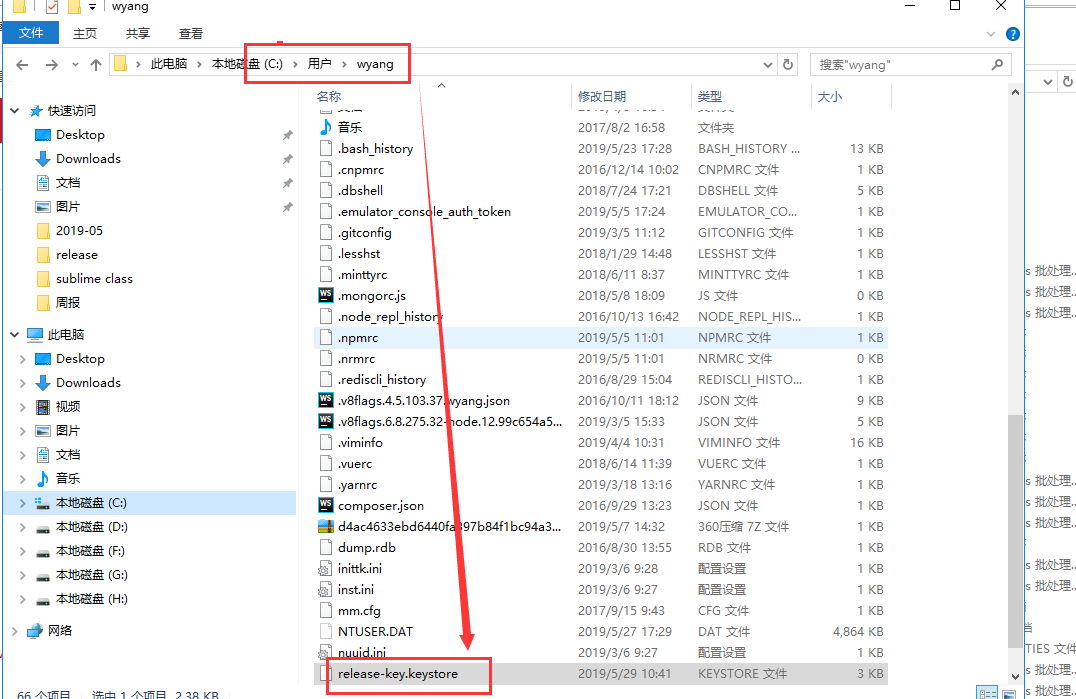1076x699 pixels.
Task: Switch to the 查看 ribbon tab
Action: click(190, 32)
